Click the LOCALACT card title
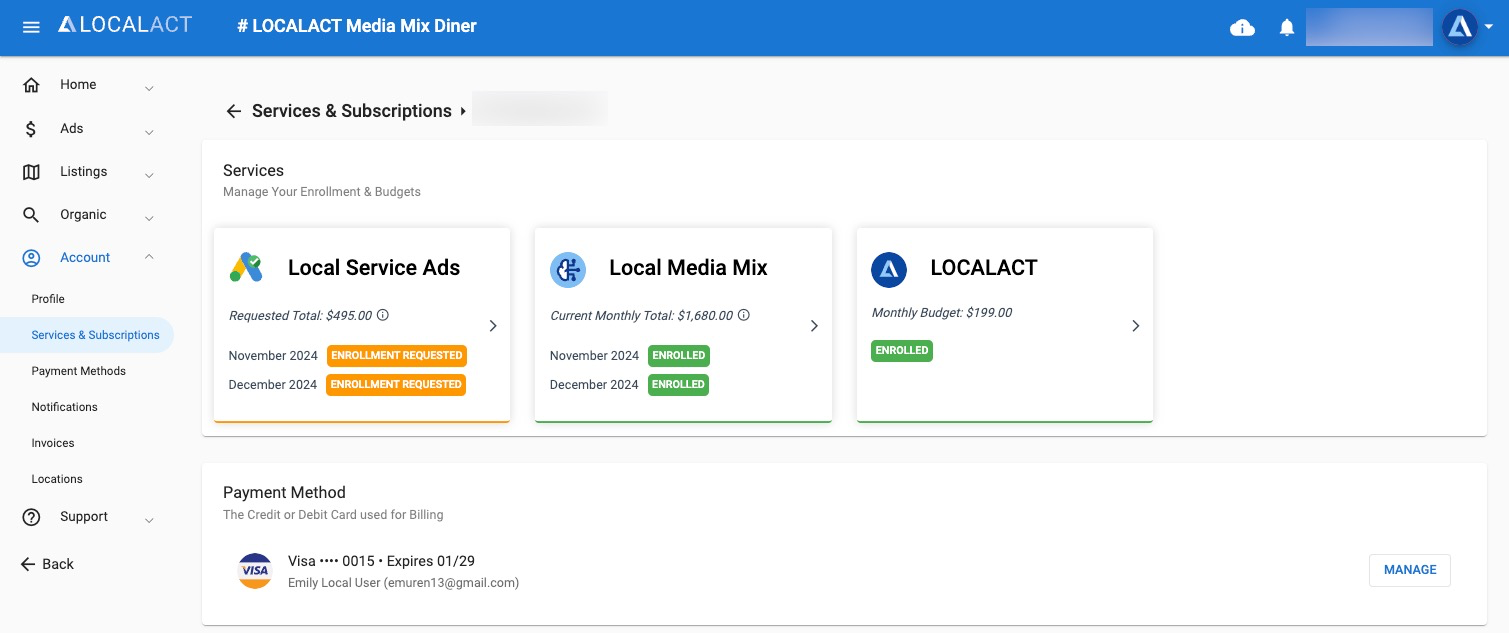 [x=984, y=268]
